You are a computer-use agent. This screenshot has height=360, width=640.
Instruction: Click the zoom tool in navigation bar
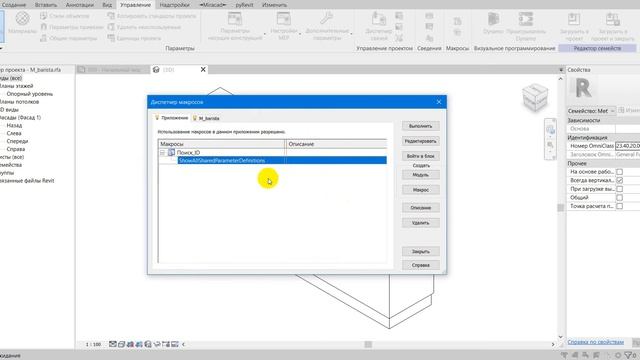pyautogui.click(x=550, y=145)
